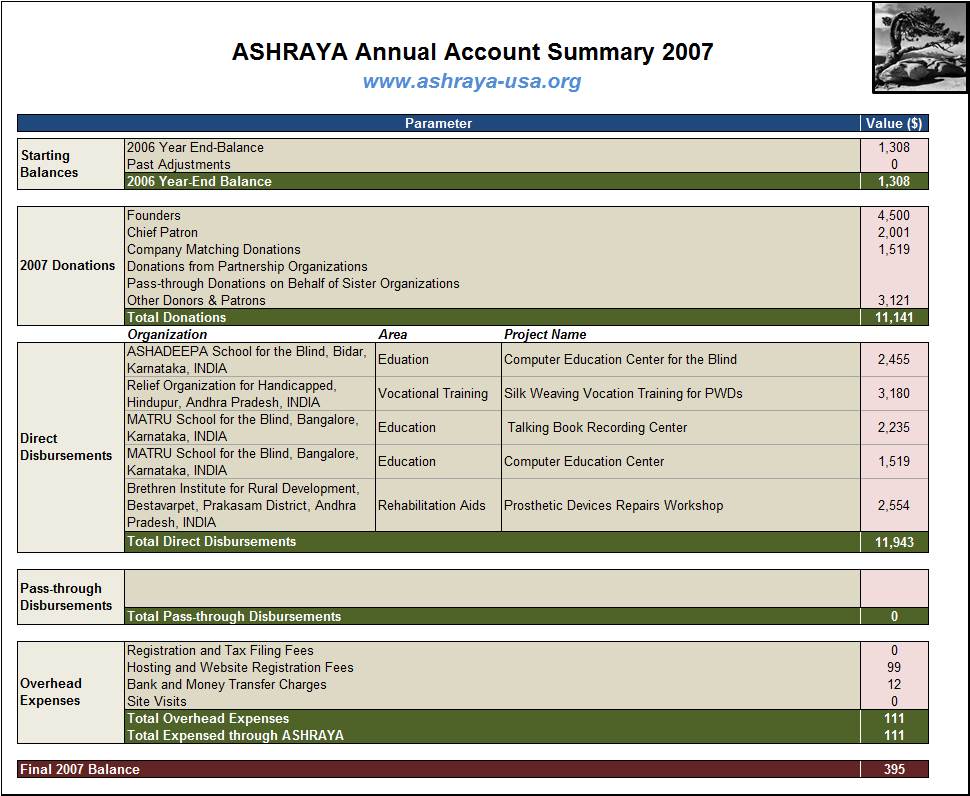Select 'Total Overhead Expenses' row label
This screenshot has height=796, width=970.
point(208,719)
